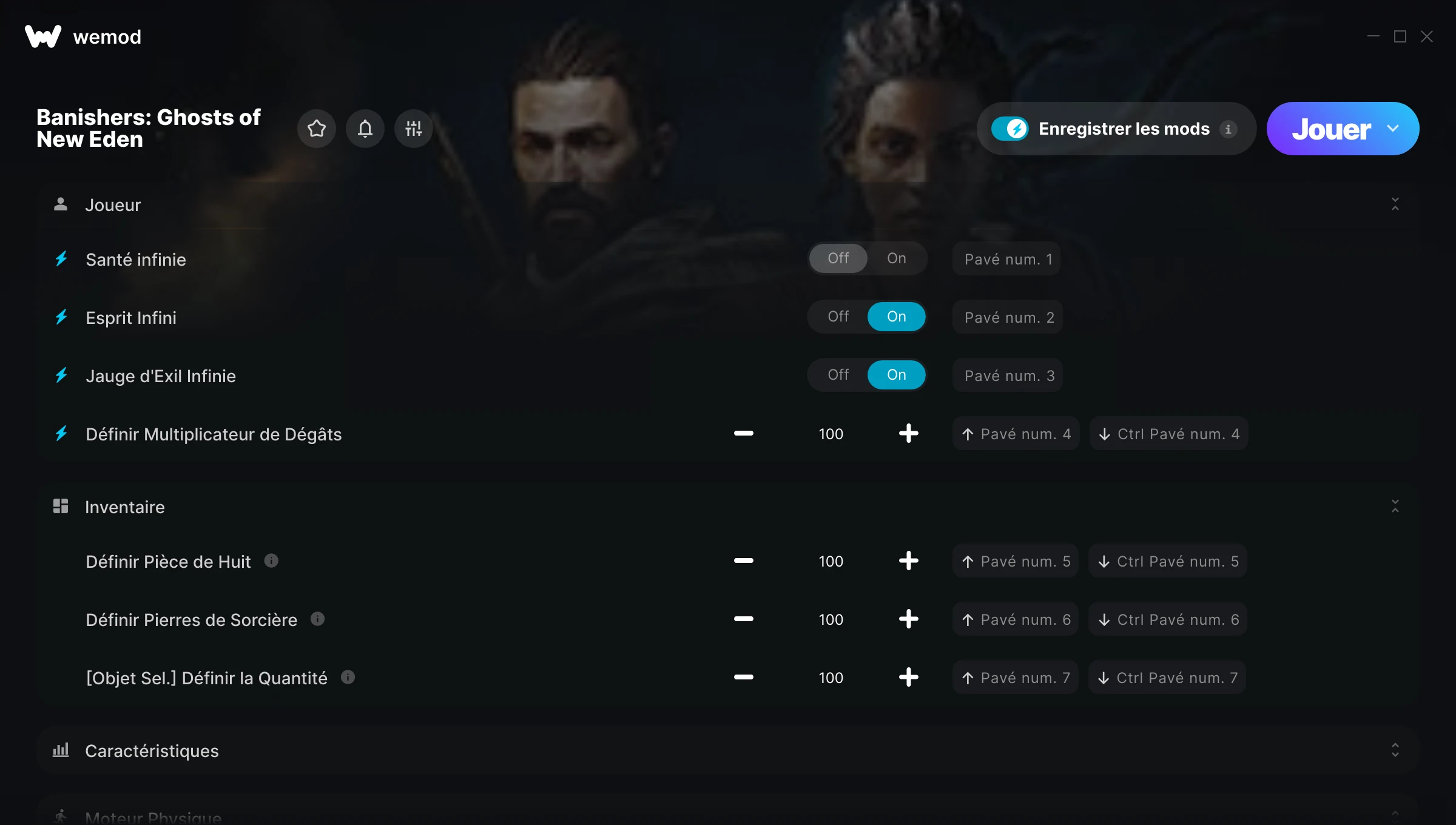Open the Jouer dropdown arrow
The height and width of the screenshot is (825, 1456).
pos(1393,129)
